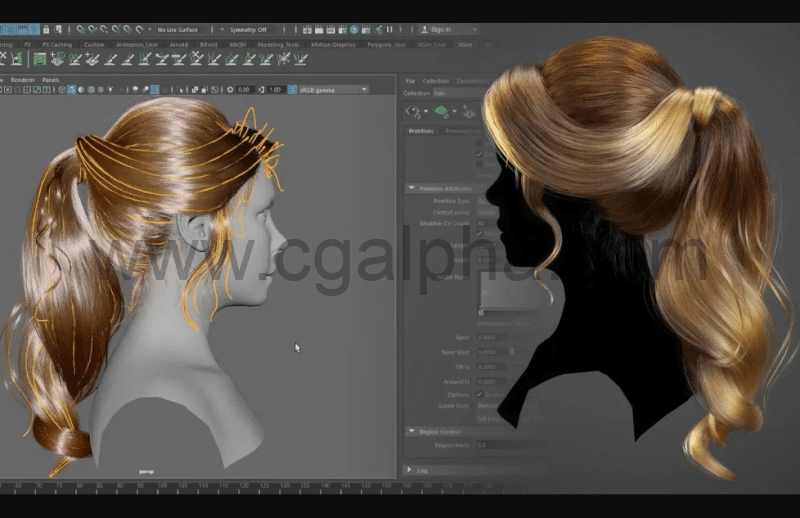The width and height of the screenshot is (800, 518).
Task: Open dropdown arrow next to green clear preview icon
Action: tap(455, 111)
